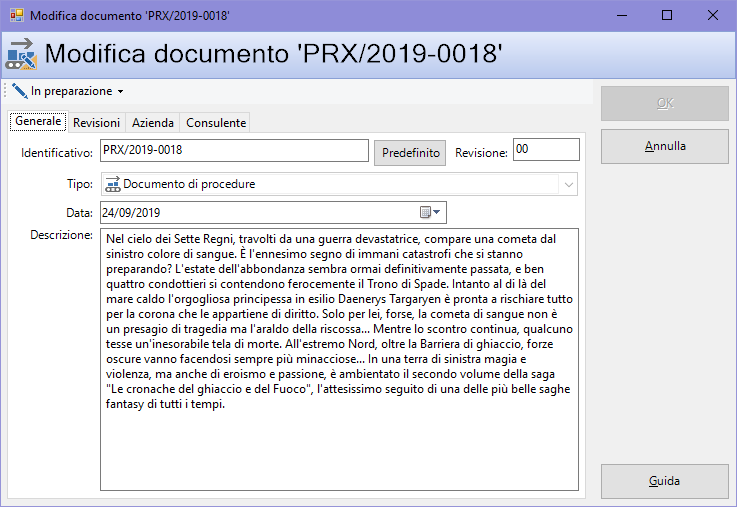
Task: Click the document procedure header icon
Action: coord(21,54)
